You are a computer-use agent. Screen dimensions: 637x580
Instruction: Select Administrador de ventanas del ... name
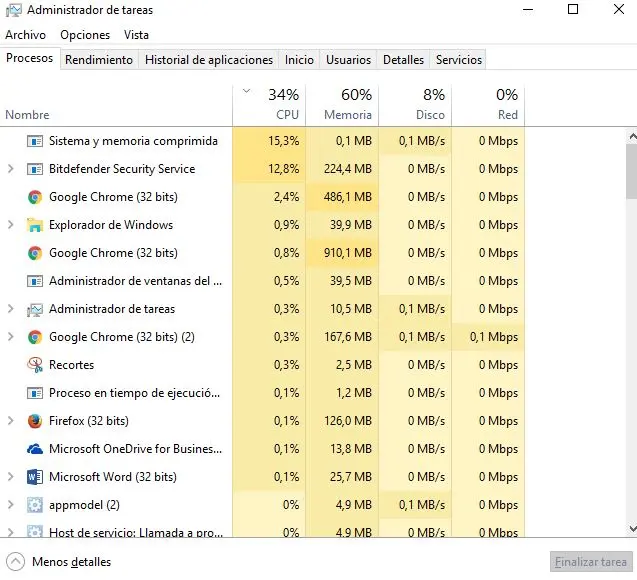click(x=135, y=281)
